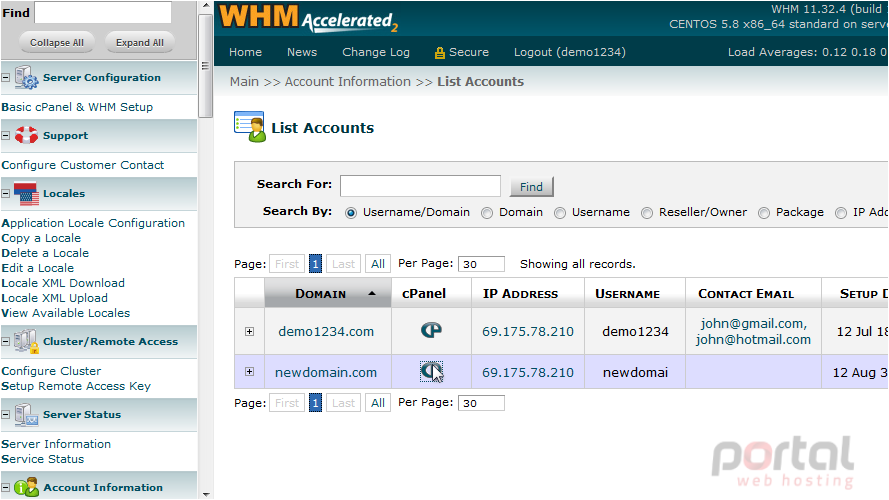The width and height of the screenshot is (889, 500).
Task: Open cPanel icon for demo1234.com
Action: 431,330
